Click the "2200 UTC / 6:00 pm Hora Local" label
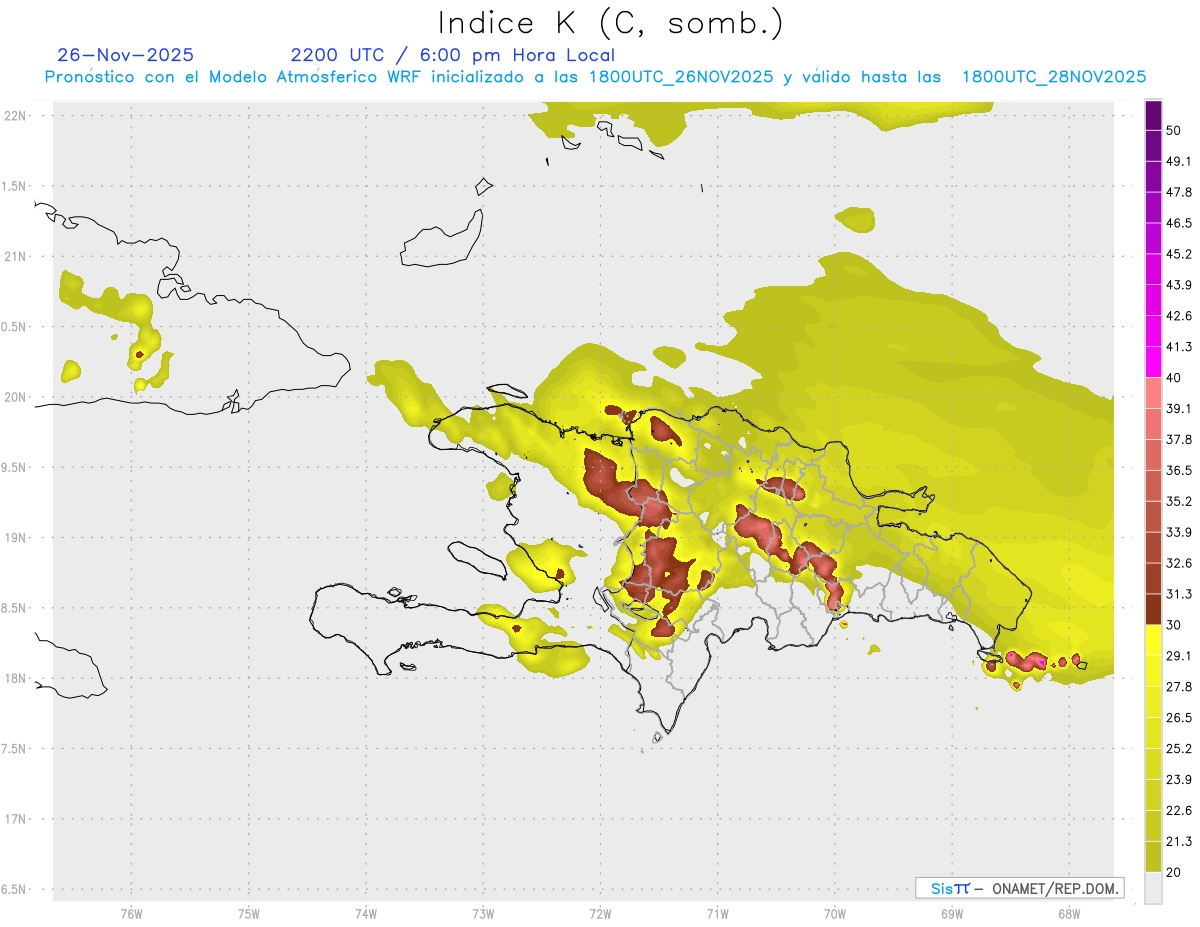The image size is (1200, 927). (452, 55)
